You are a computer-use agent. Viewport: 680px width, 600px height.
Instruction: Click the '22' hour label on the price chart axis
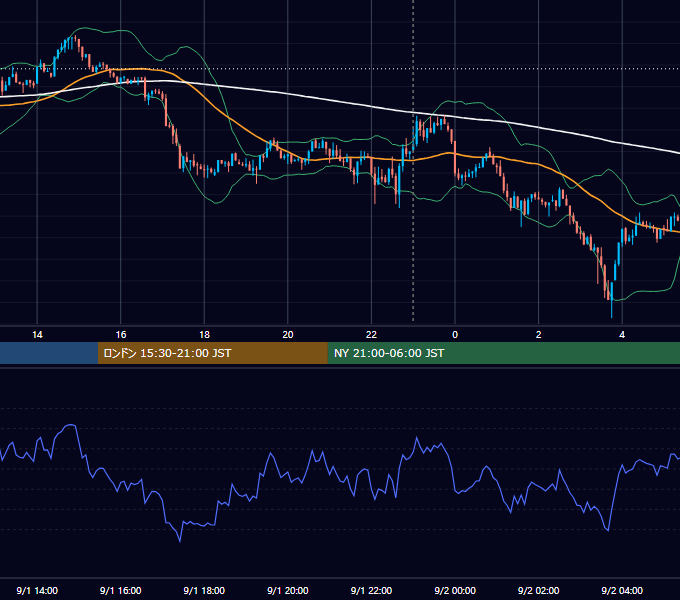point(371,335)
